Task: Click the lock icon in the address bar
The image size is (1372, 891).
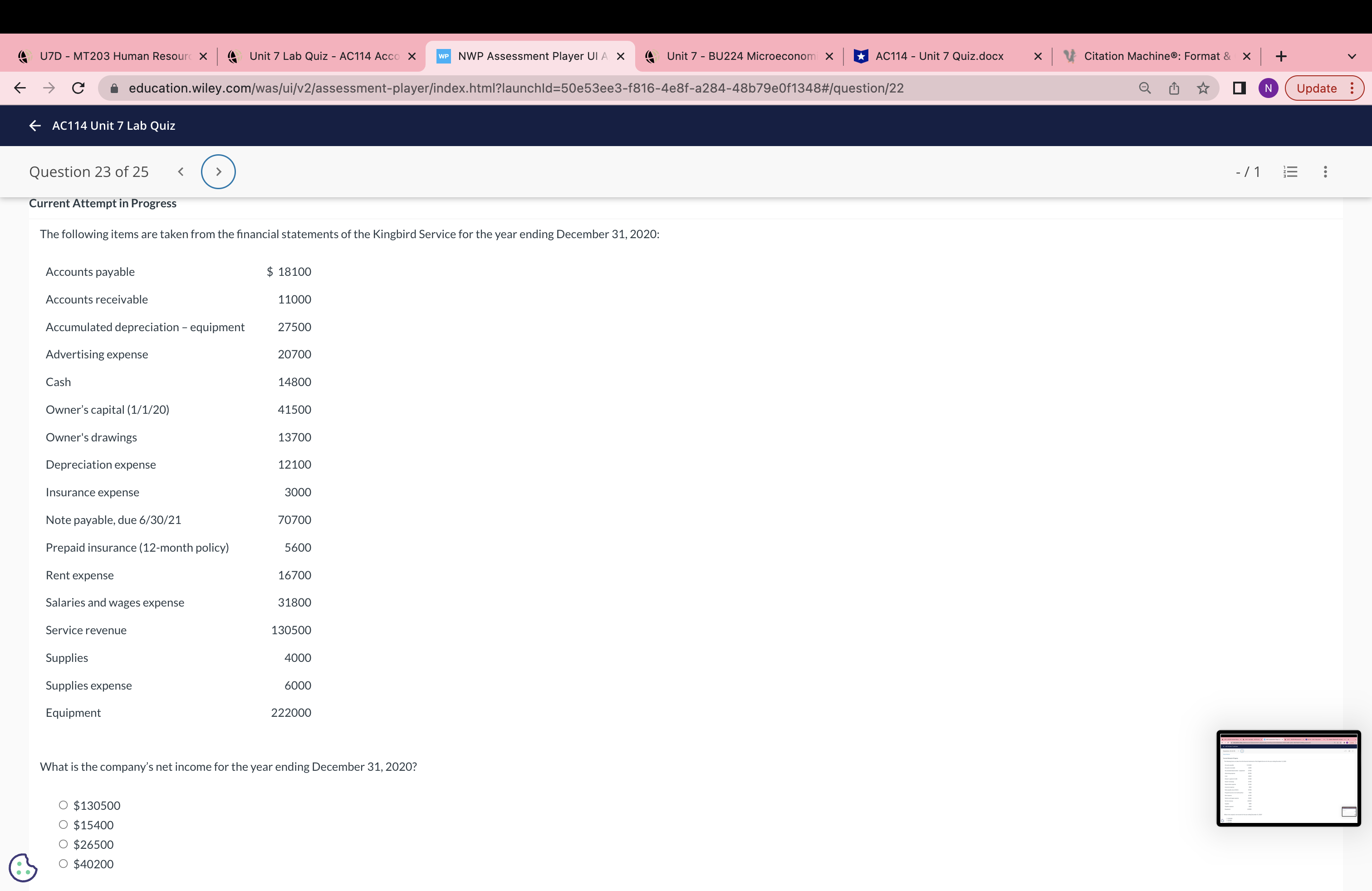Action: pos(113,88)
